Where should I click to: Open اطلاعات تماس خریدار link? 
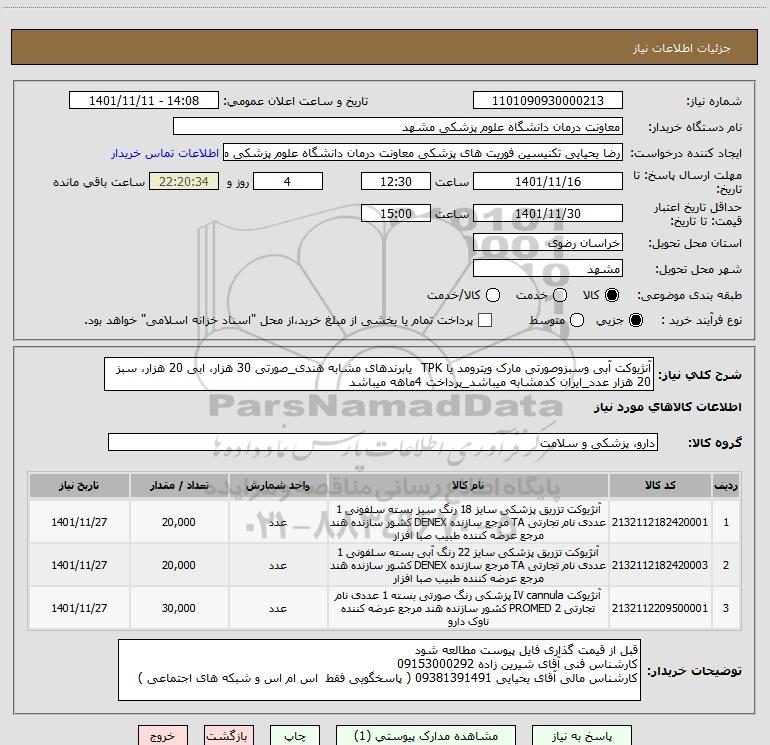click(165, 153)
